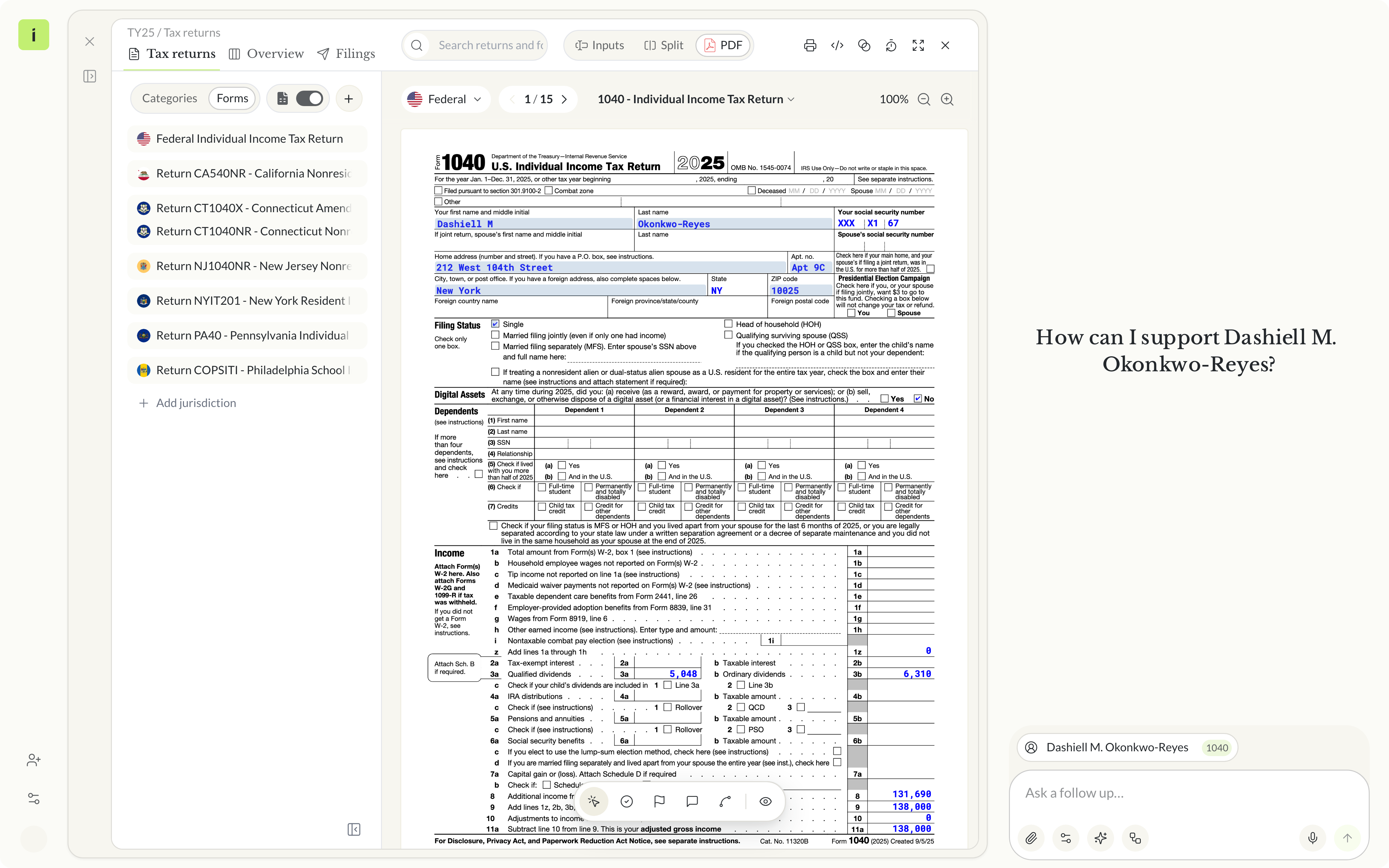The image size is (1389, 868).
Task: Open the code view icon
Action: coord(837,45)
